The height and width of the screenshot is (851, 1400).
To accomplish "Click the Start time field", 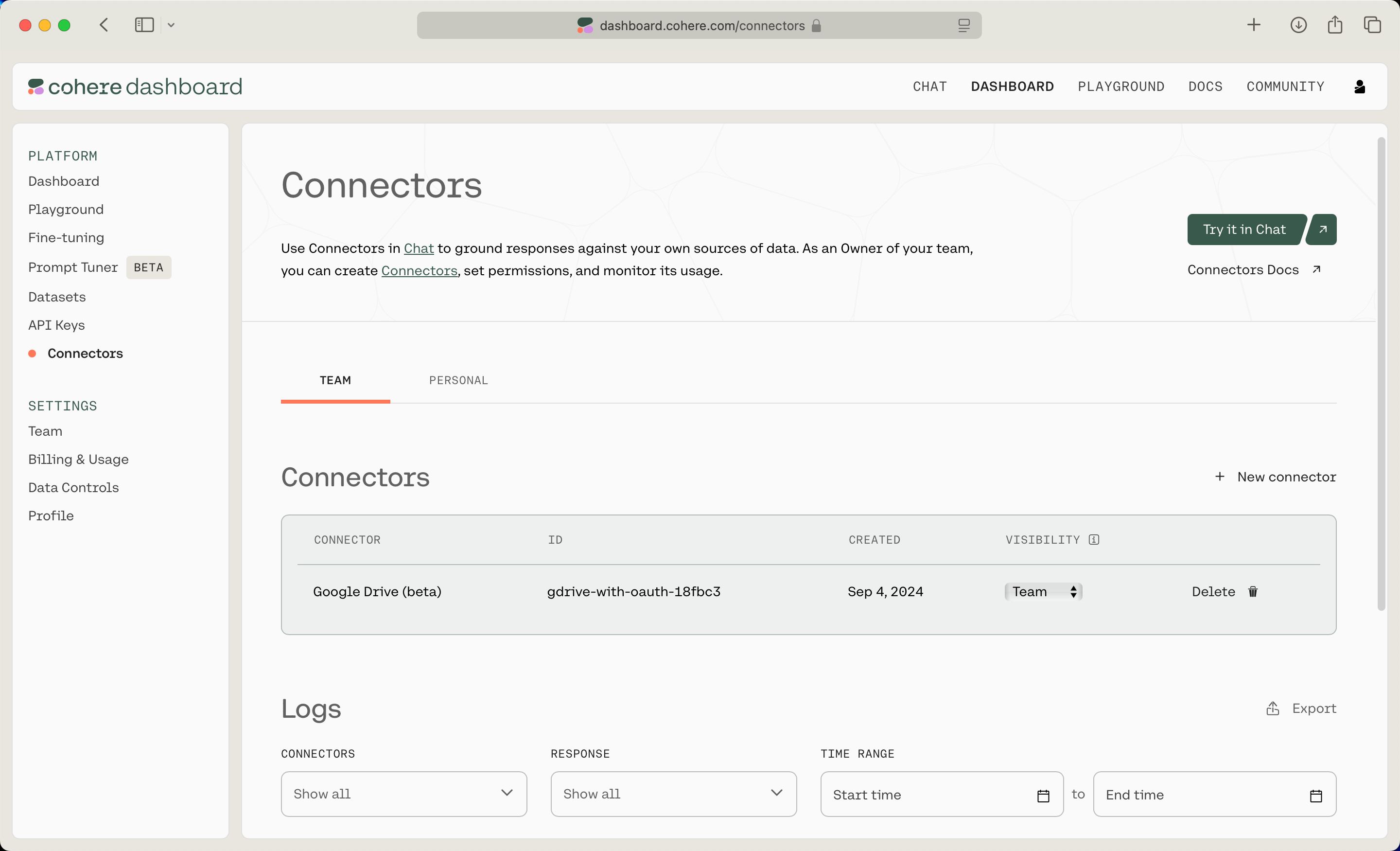I will click(942, 794).
